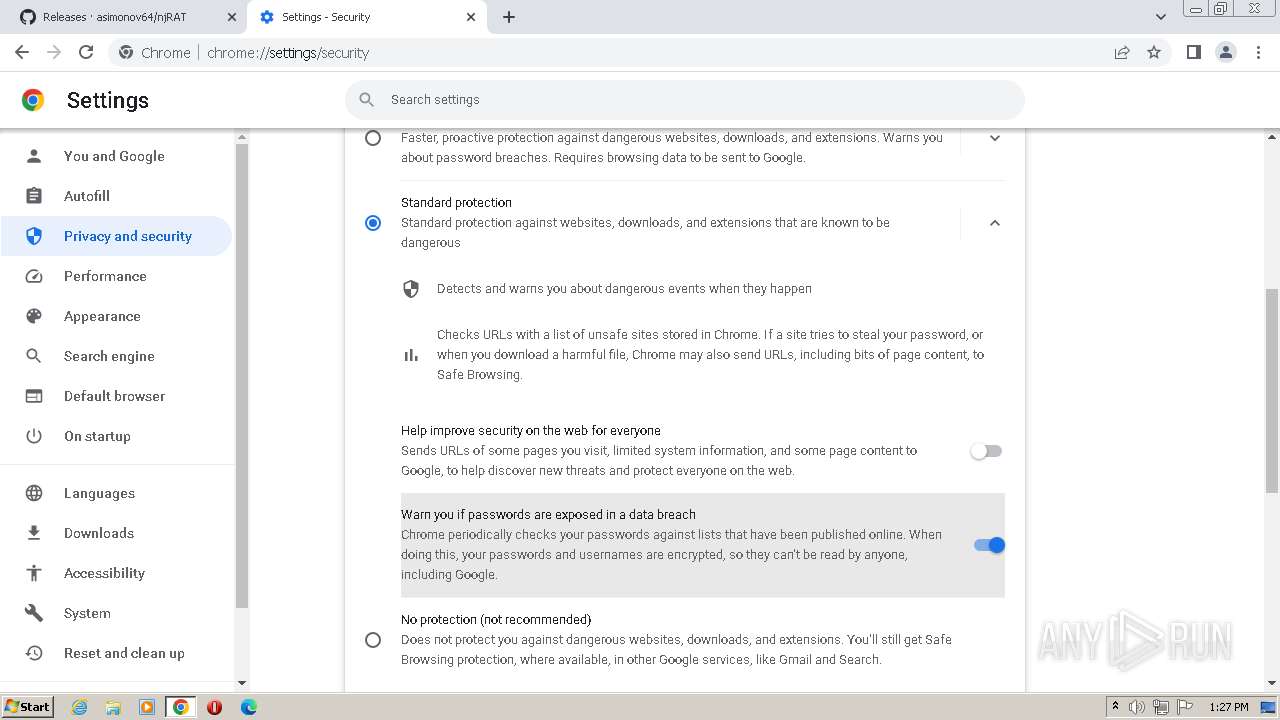The image size is (1280, 720).
Task: Open Performance settings
Action: click(116, 276)
